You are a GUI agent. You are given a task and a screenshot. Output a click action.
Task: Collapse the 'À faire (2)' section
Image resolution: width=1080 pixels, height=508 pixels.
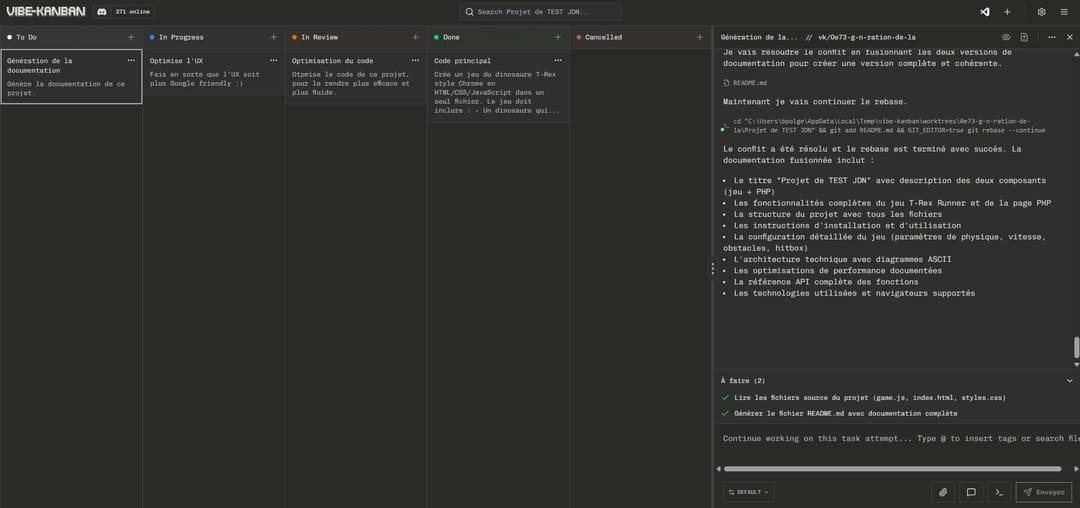tap(1069, 380)
